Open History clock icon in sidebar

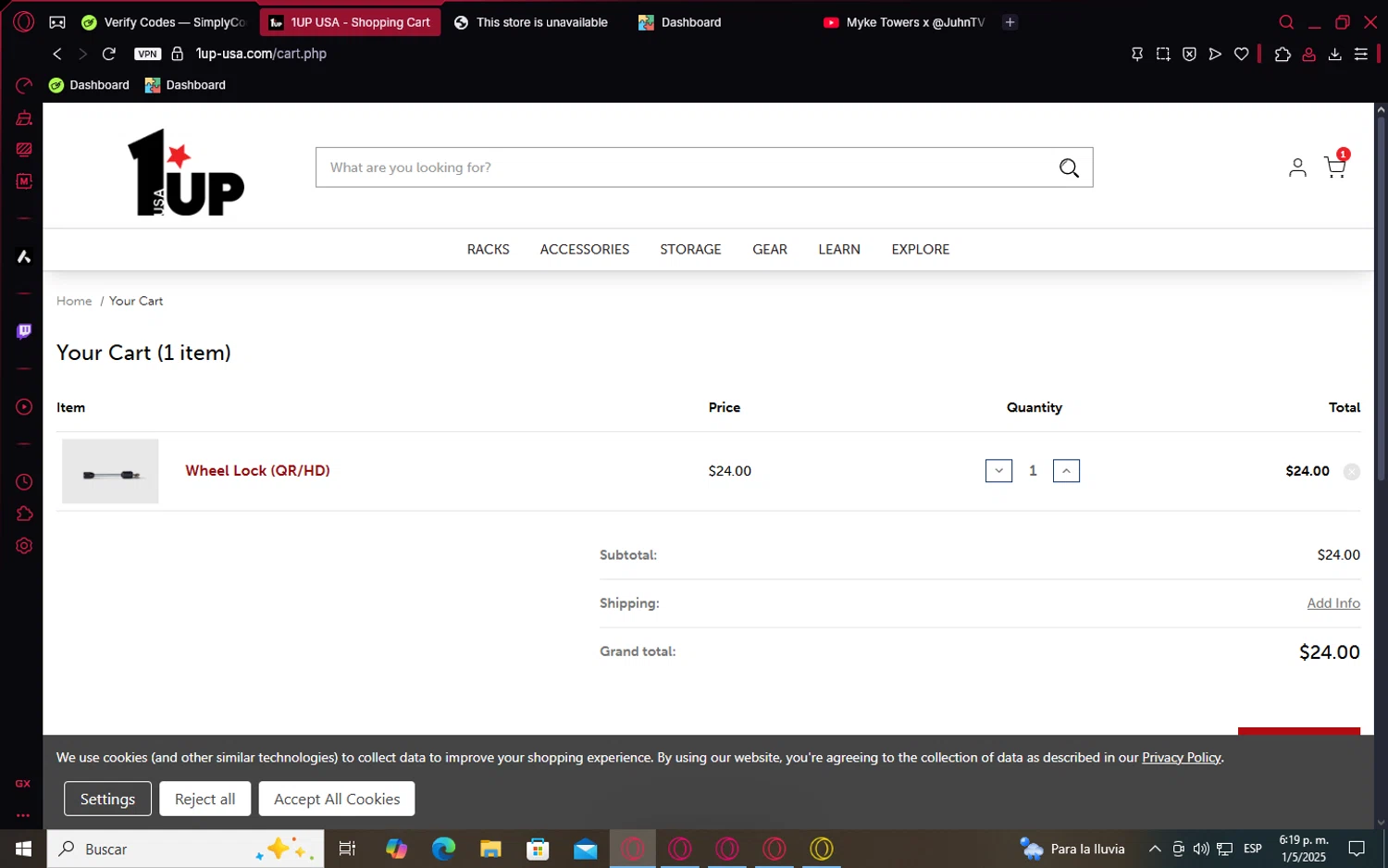click(x=24, y=482)
